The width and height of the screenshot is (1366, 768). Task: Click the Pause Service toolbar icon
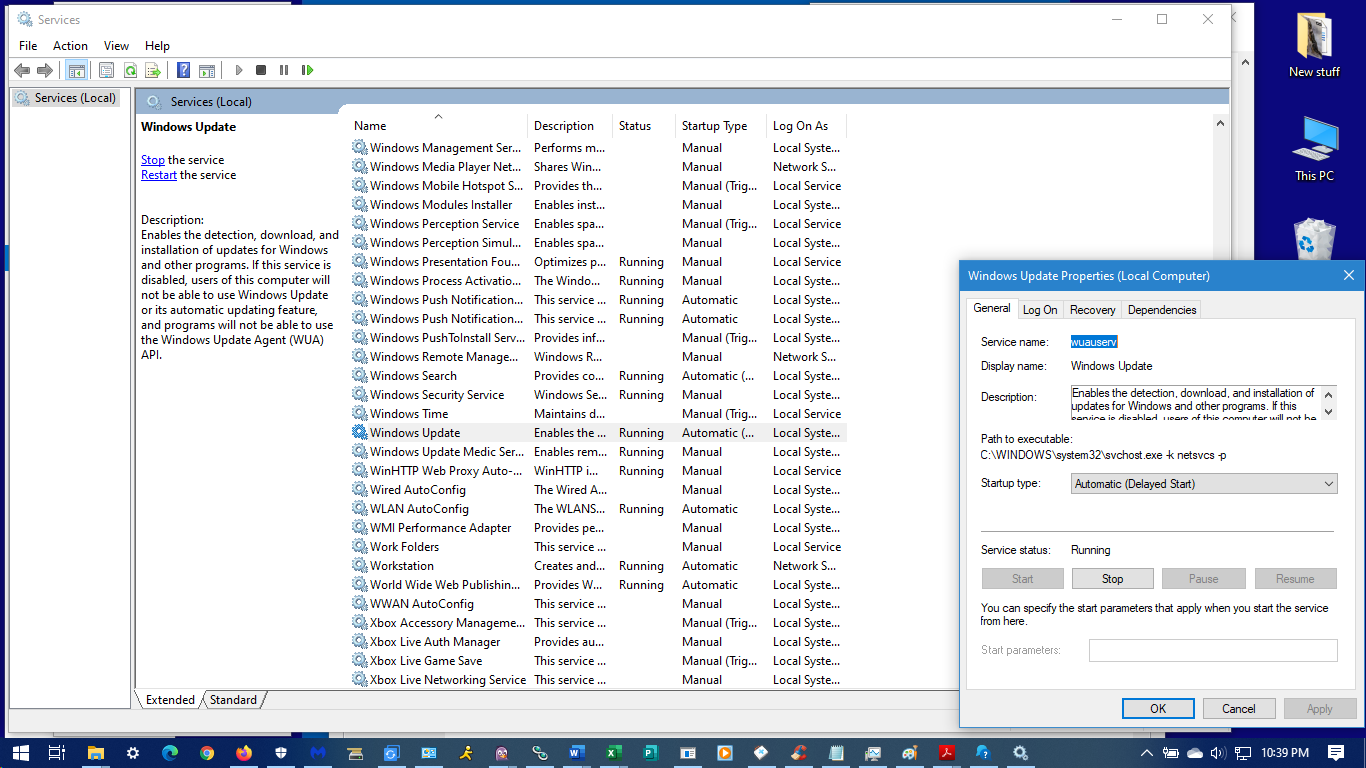(284, 70)
